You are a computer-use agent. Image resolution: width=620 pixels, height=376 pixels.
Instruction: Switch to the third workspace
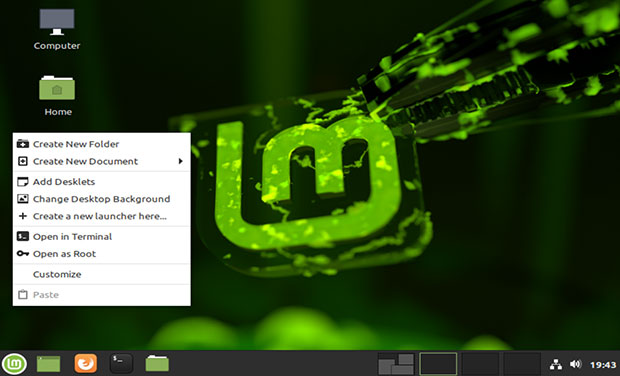coord(522,364)
